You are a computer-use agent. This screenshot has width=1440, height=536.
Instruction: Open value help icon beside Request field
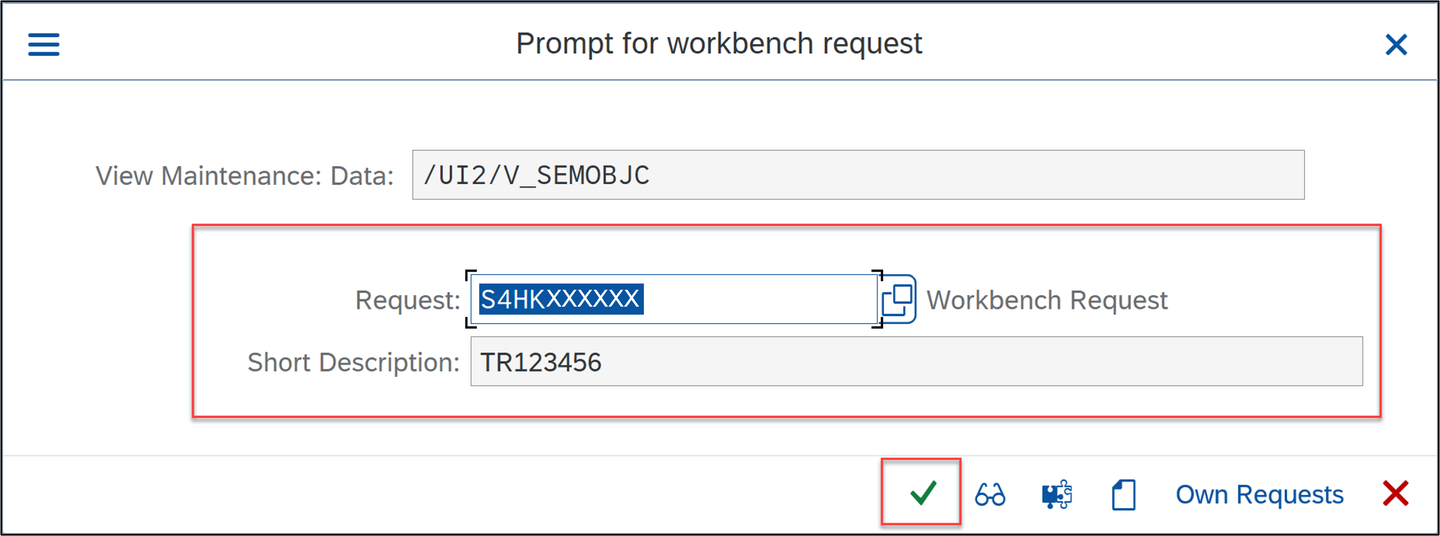click(897, 299)
